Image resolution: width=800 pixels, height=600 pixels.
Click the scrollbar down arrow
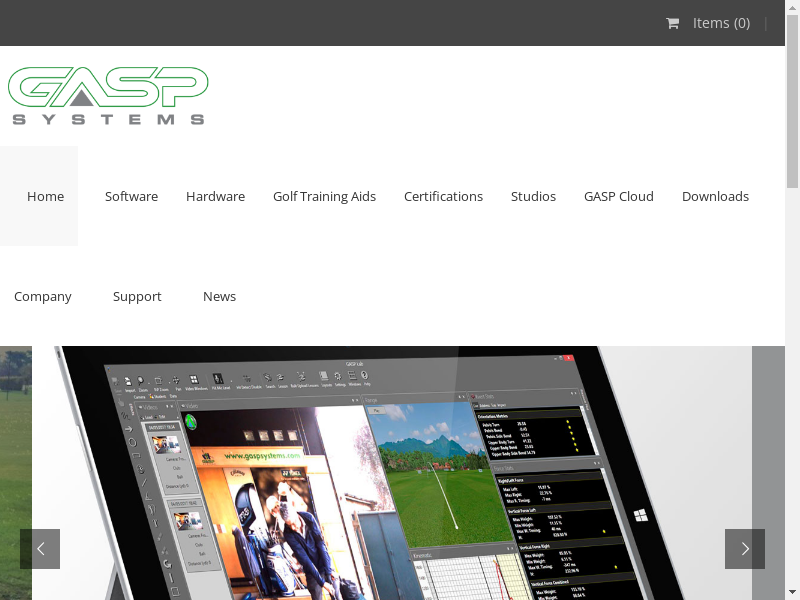(x=792, y=593)
